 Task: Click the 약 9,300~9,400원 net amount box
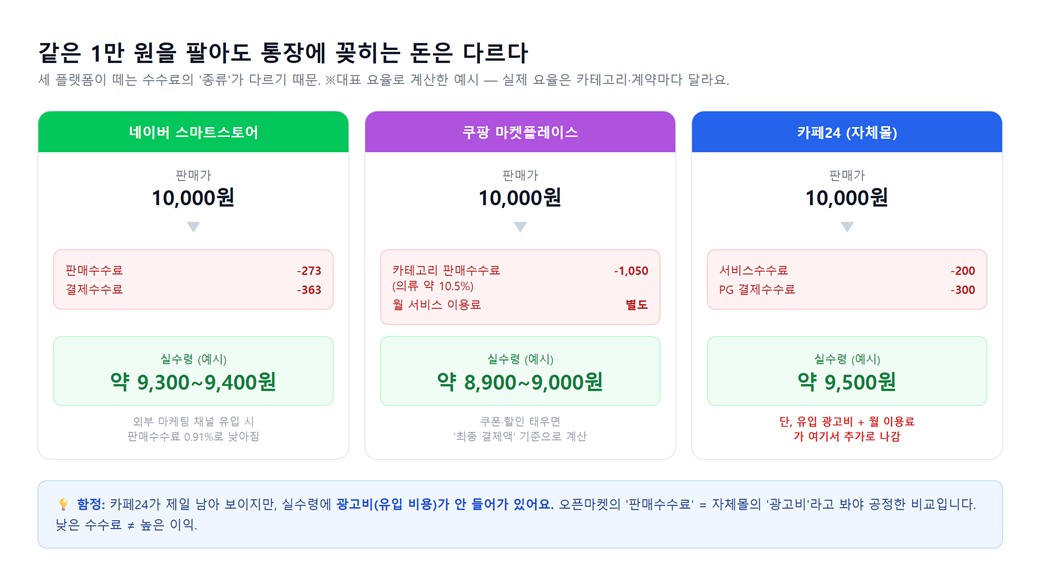pyautogui.click(x=193, y=371)
